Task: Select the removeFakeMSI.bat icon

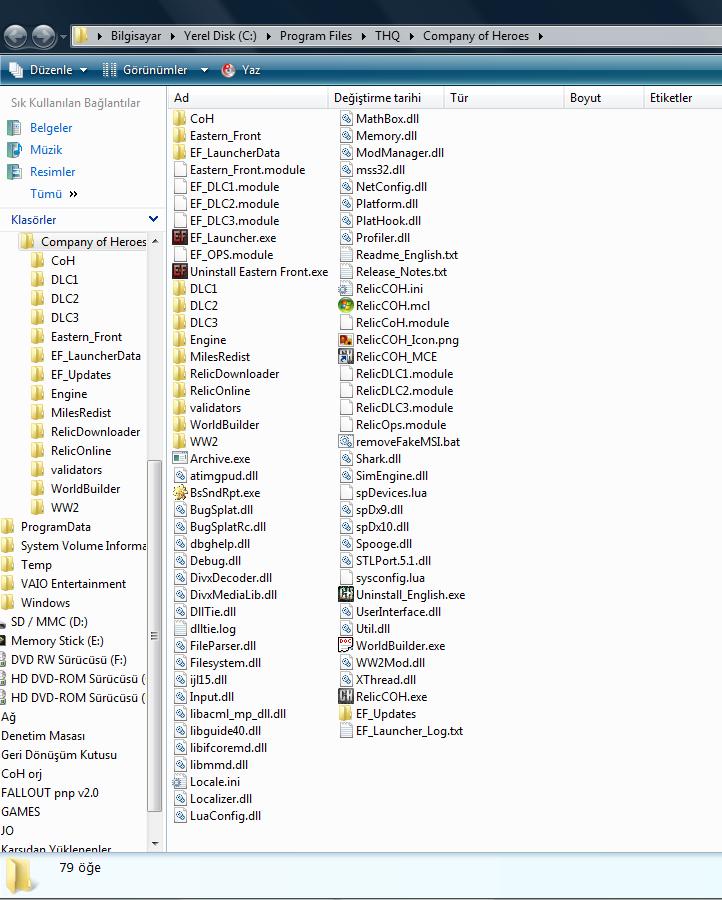Action: [x=346, y=441]
